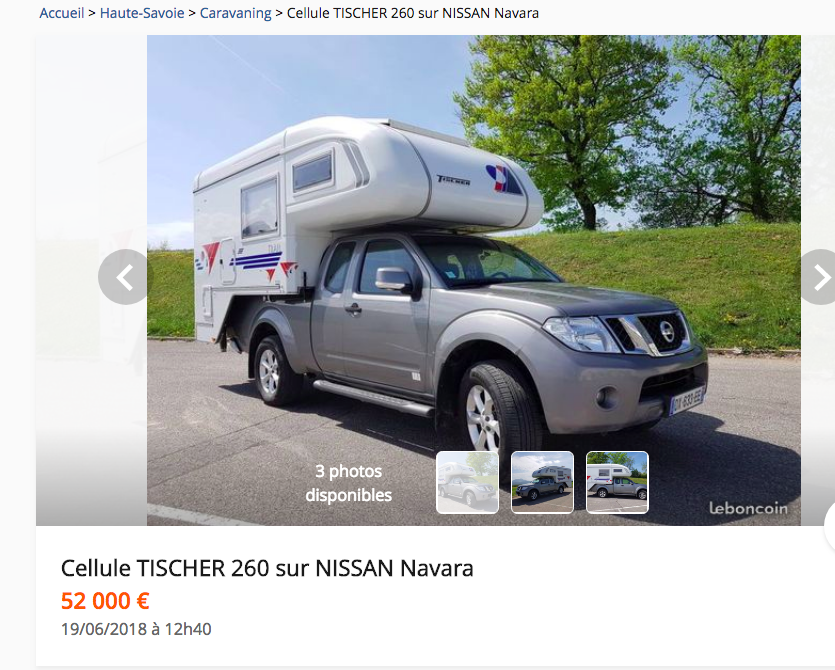Click the blurred preview panel left of photo
This screenshot has height=670, width=835.
pyautogui.click(x=91, y=280)
